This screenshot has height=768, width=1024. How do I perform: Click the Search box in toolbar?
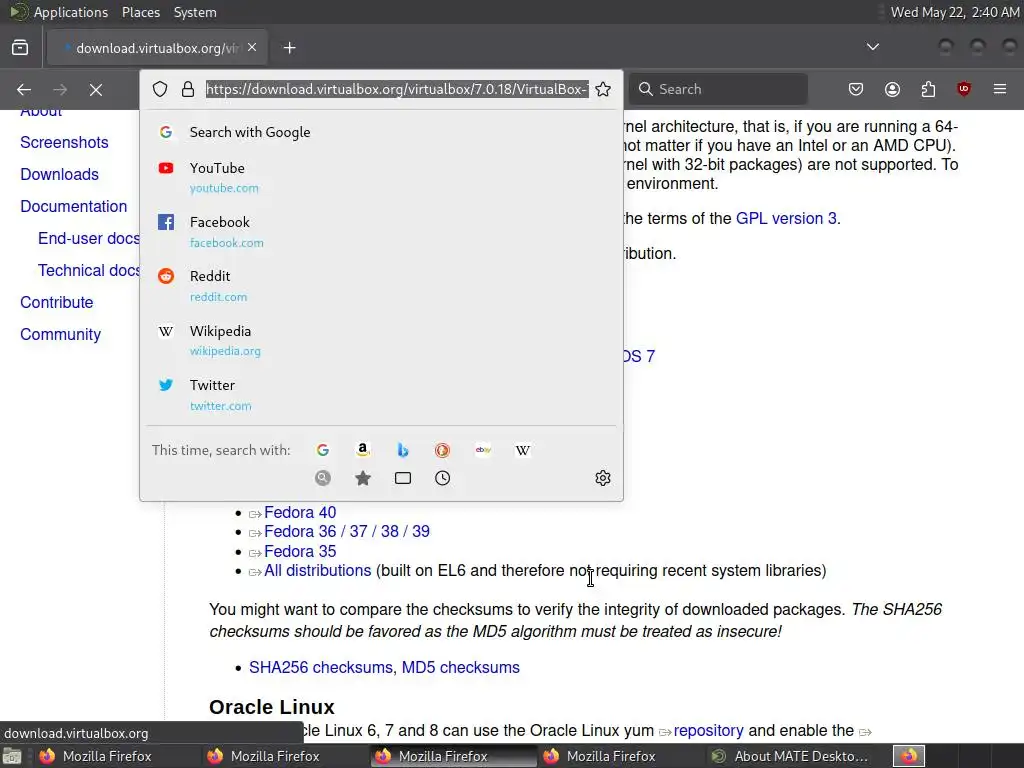[718, 89]
